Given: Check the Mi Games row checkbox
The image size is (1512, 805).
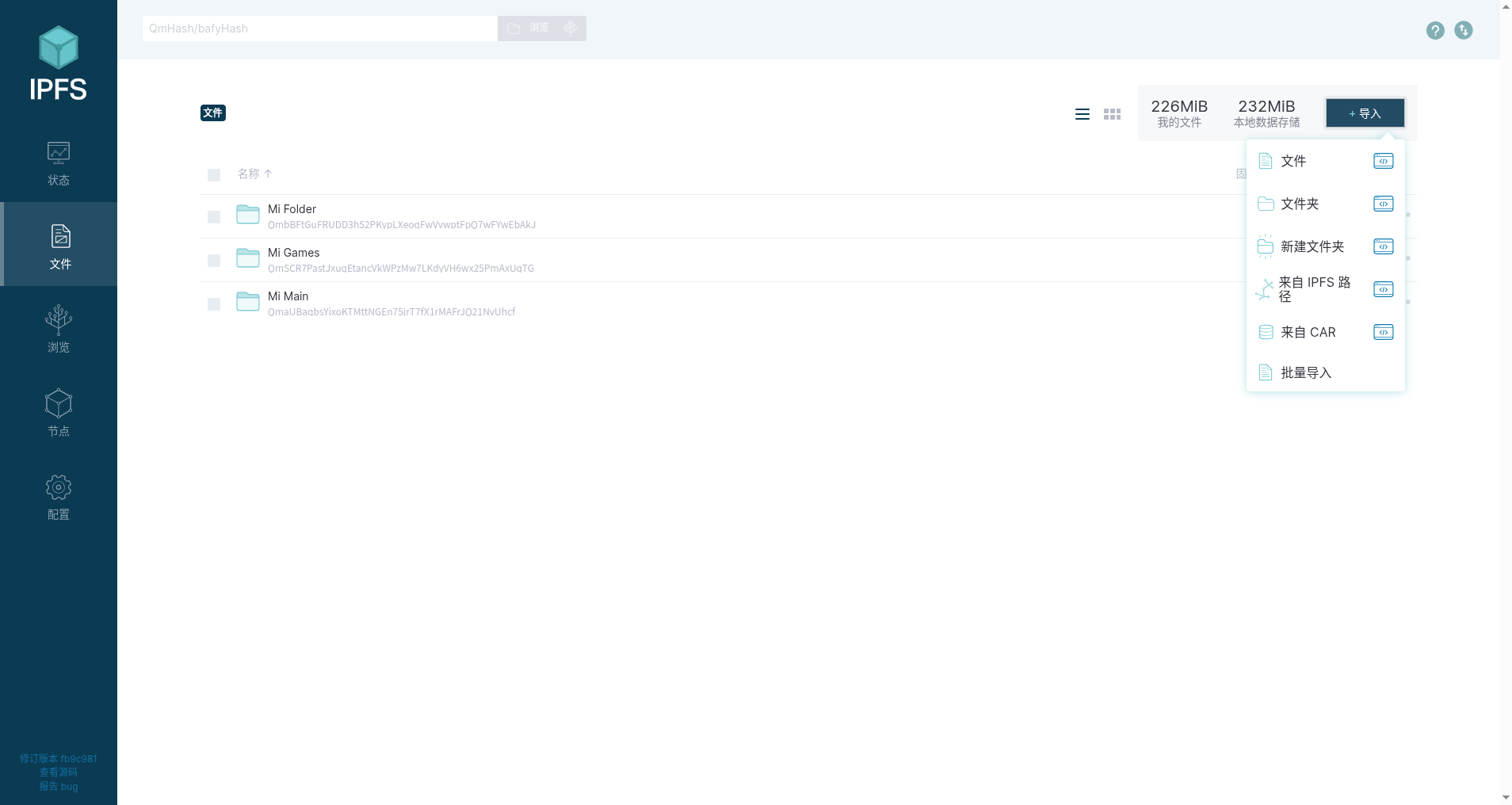Looking at the screenshot, I should pos(214,261).
